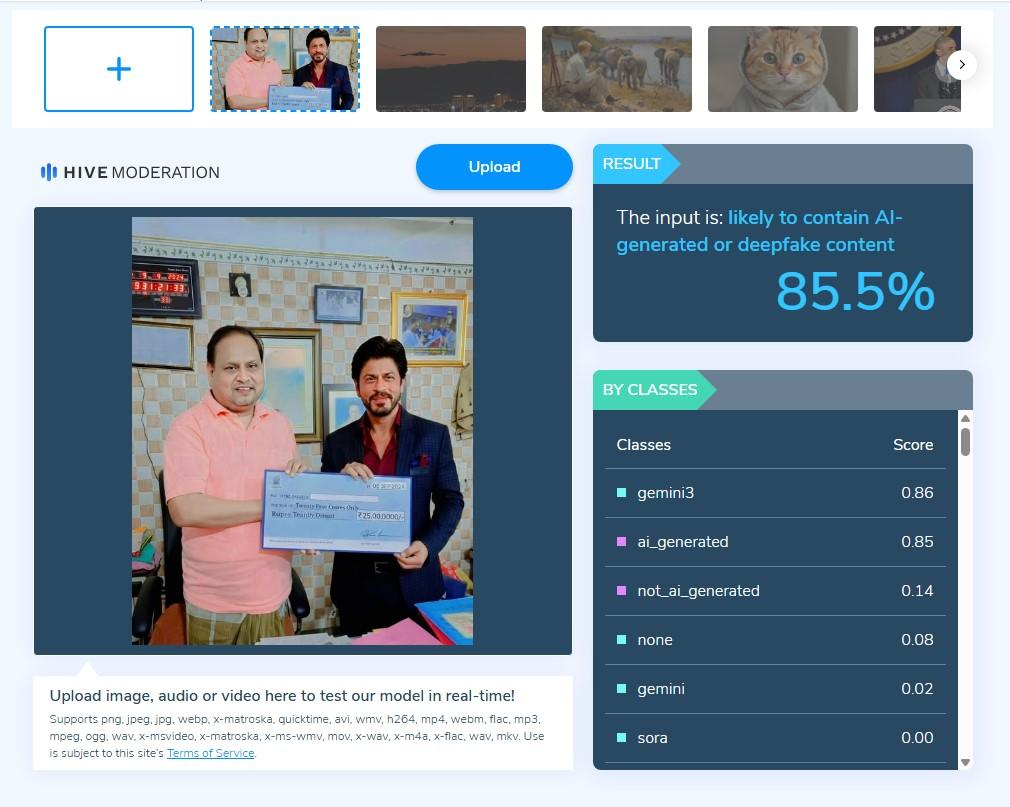The width and height of the screenshot is (1010, 807).
Task: Pick the elephants painting sample thumbnail
Action: (617, 68)
